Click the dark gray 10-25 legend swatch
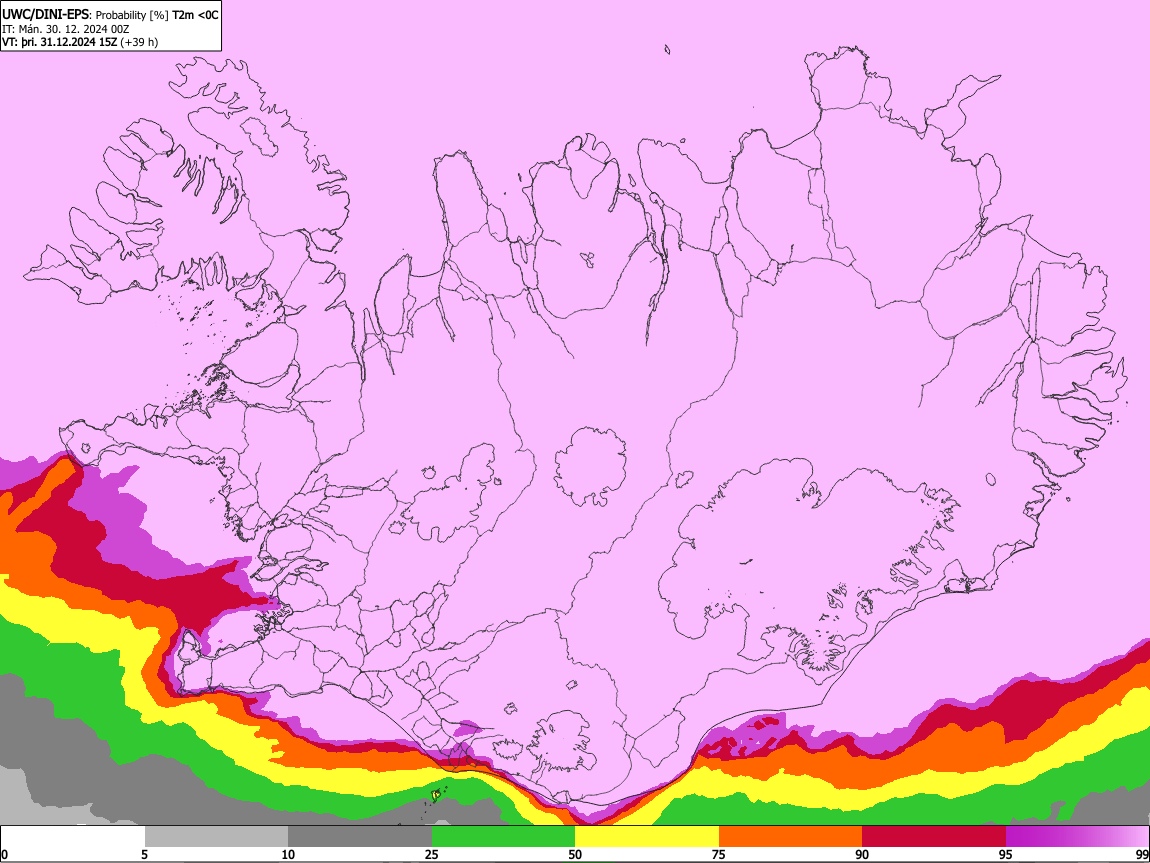The image size is (1150, 863). point(360,836)
